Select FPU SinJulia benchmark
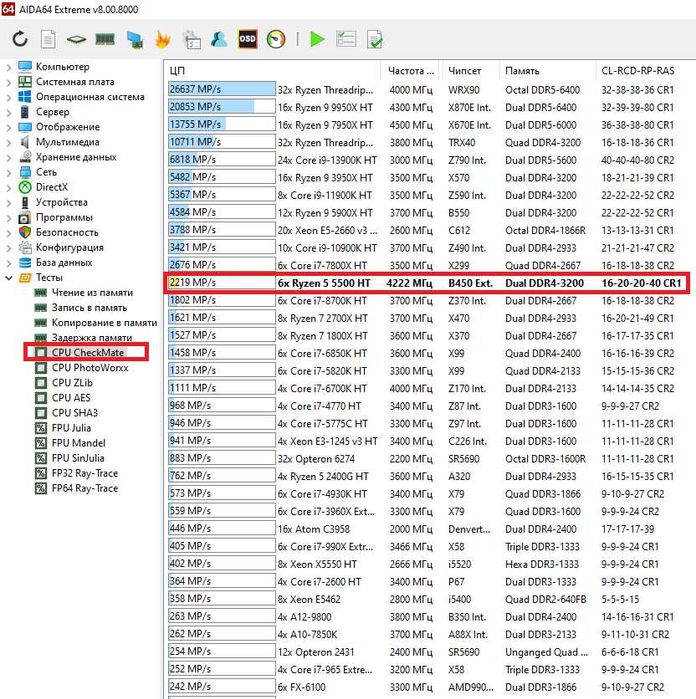Image resolution: width=696 pixels, height=699 pixels. [x=78, y=458]
